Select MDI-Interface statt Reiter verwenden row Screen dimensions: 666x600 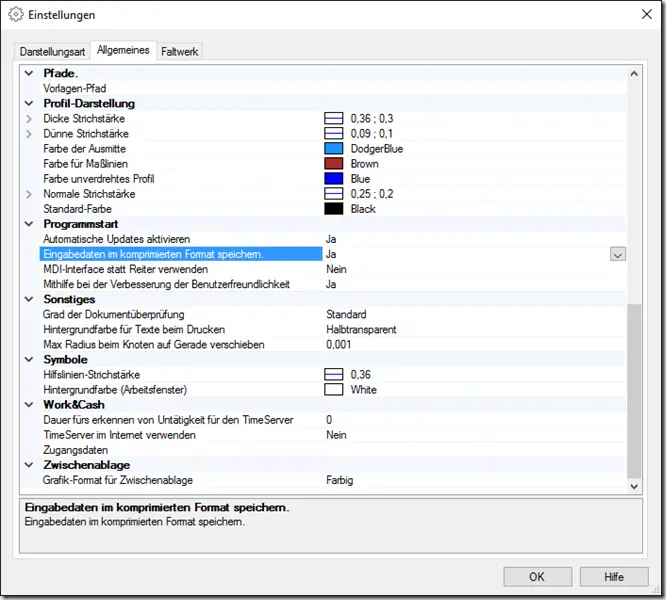332,269
